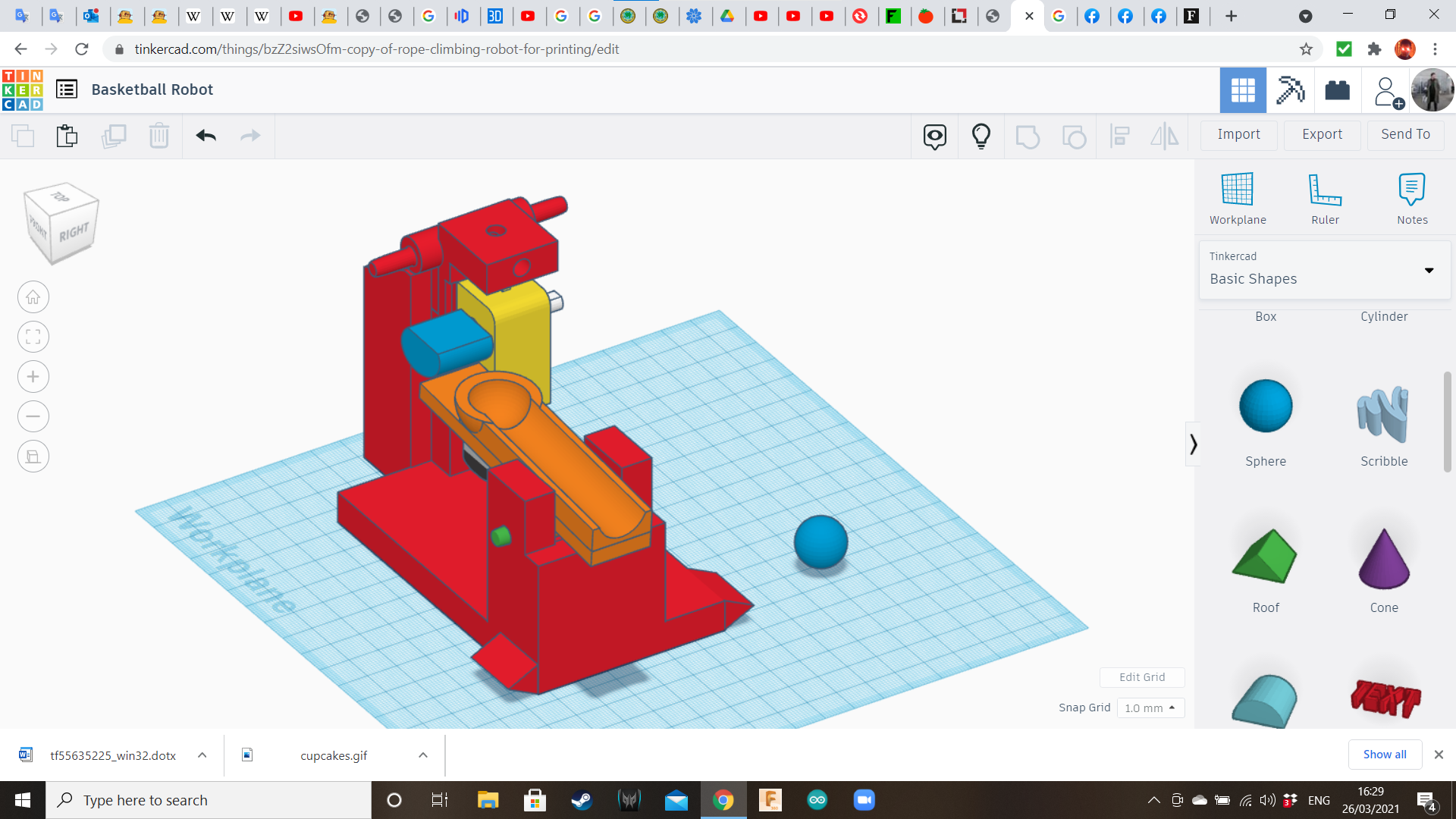Click the Home view icon
The image size is (1456, 819).
tap(33, 297)
